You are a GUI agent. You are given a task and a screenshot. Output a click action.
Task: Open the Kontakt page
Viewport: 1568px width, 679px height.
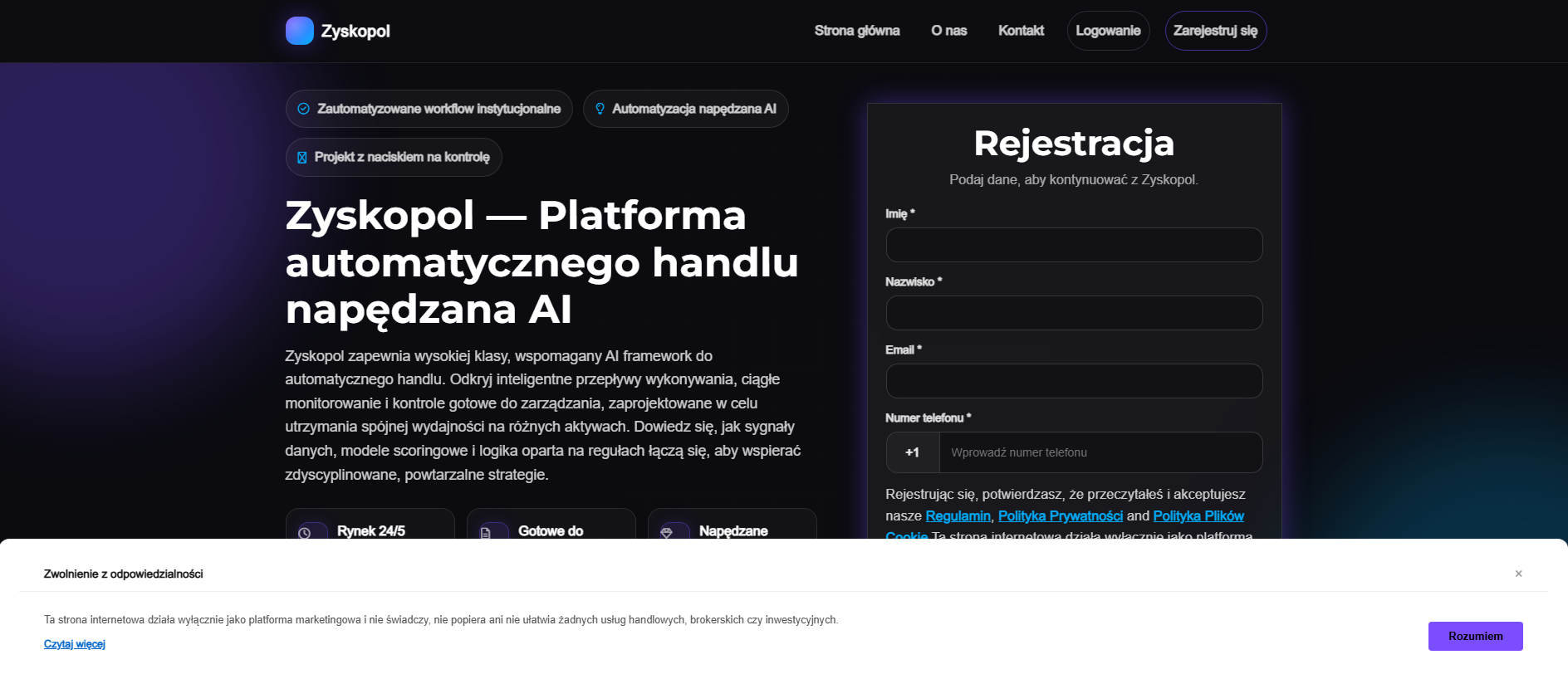point(1021,31)
